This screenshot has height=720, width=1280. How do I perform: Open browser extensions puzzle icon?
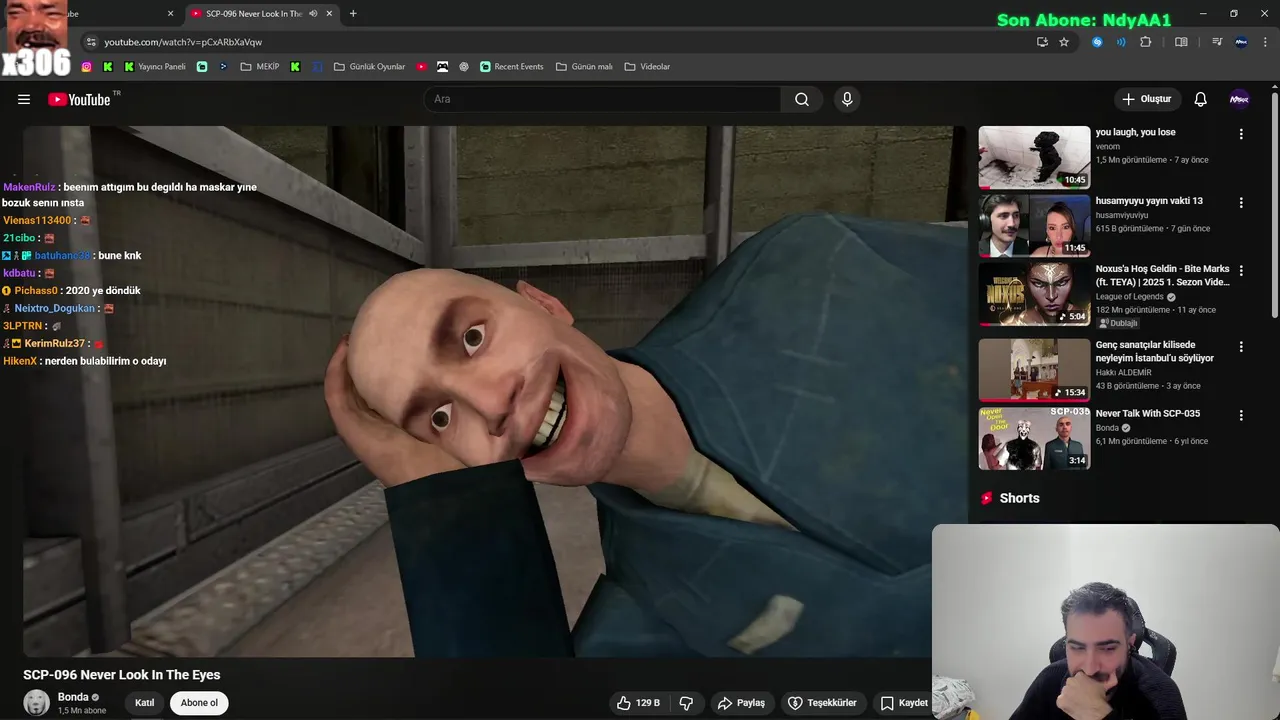point(1146,42)
